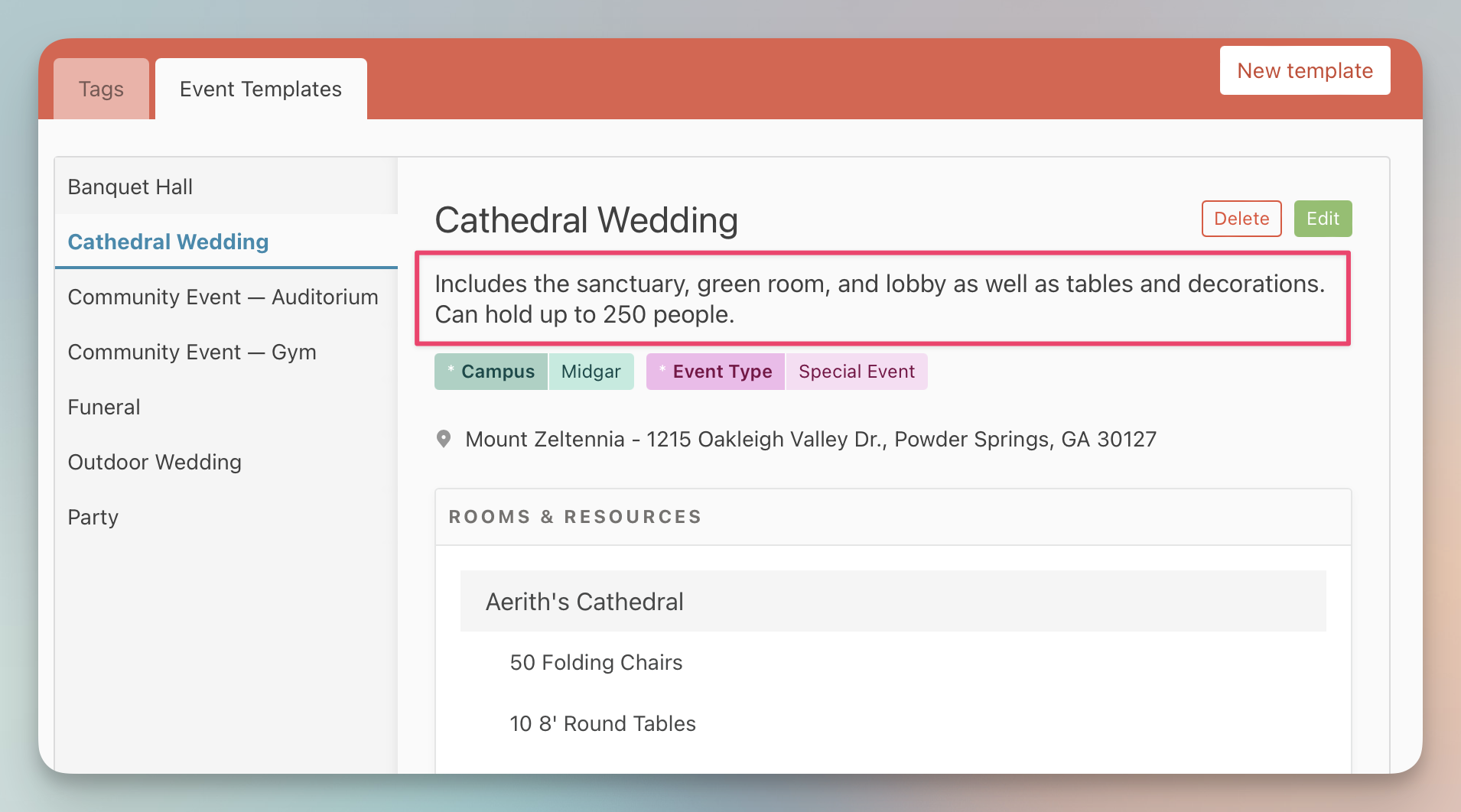Click the Midgar tag value
The image size is (1461, 812).
click(591, 372)
